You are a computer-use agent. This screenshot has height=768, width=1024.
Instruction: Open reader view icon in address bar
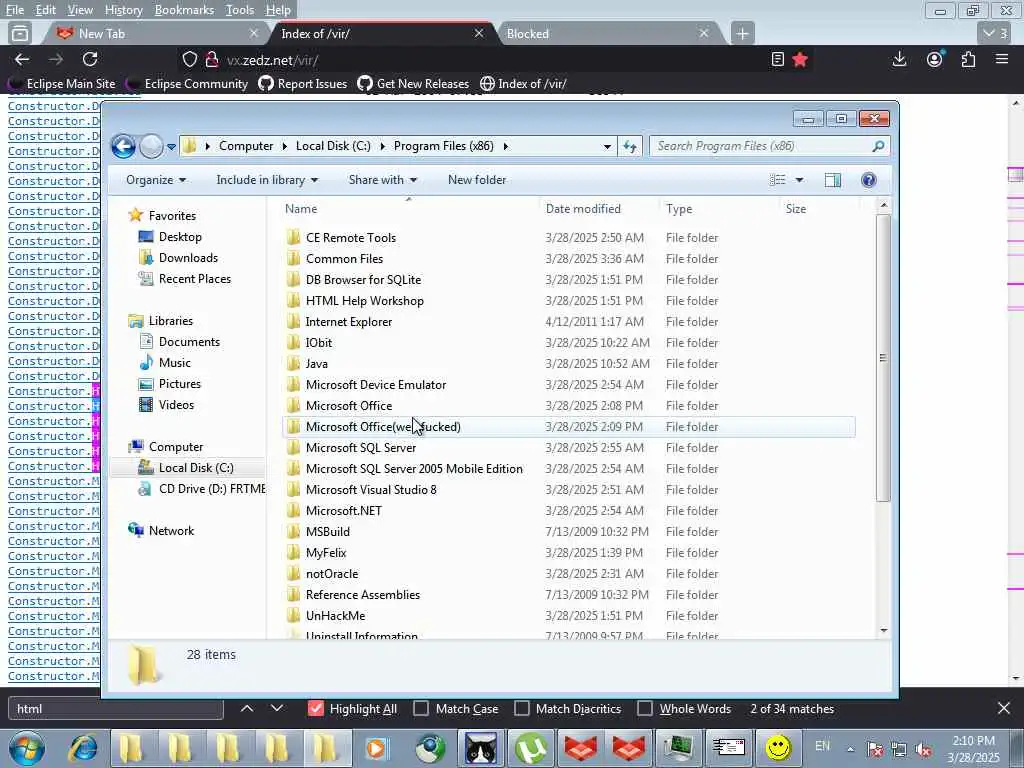pos(777,59)
